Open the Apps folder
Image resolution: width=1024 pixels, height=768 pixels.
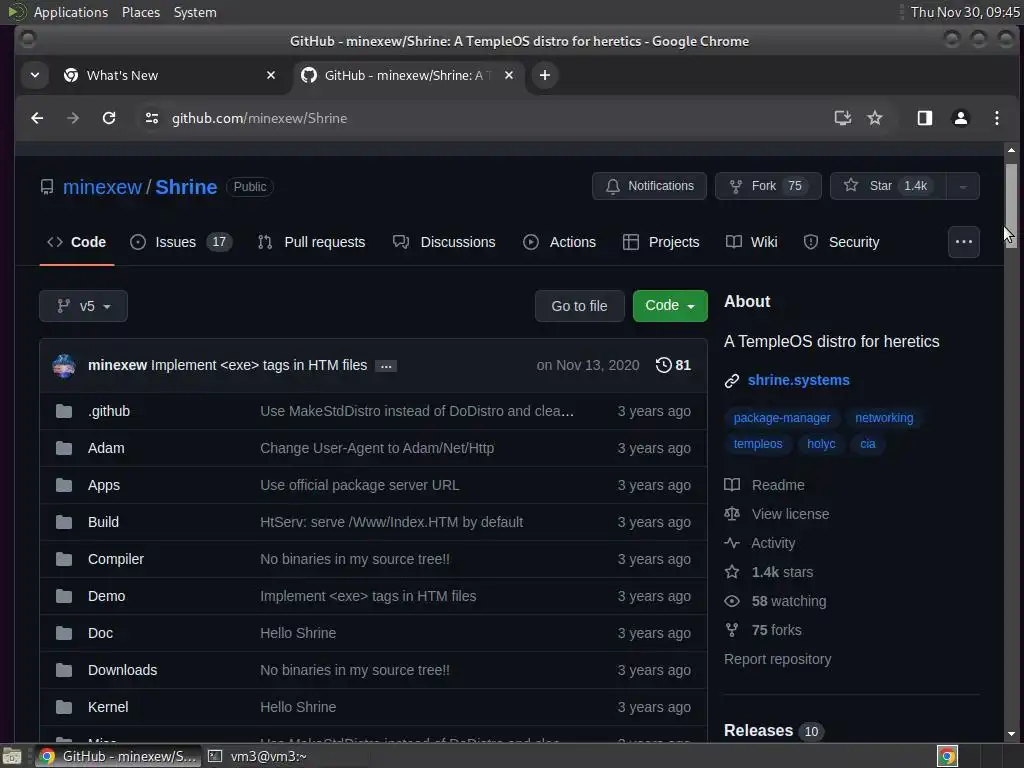(104, 485)
